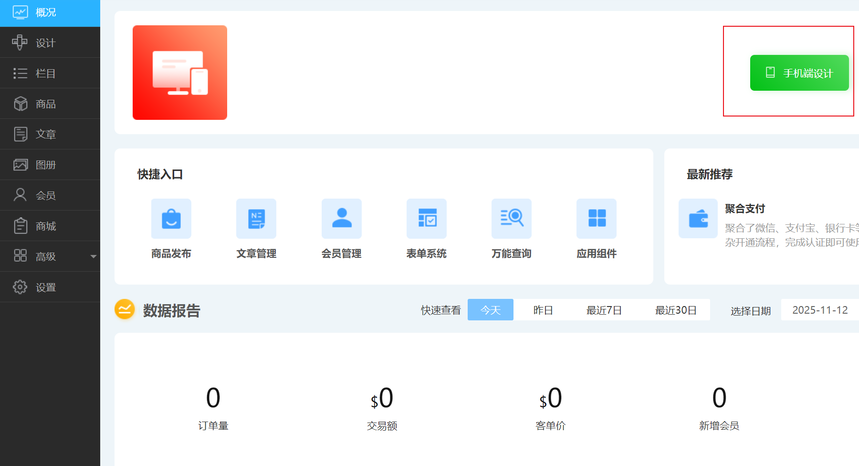Click the 聚合支付 wallet icon
Viewport: 859px width, 466px height.
(697, 218)
